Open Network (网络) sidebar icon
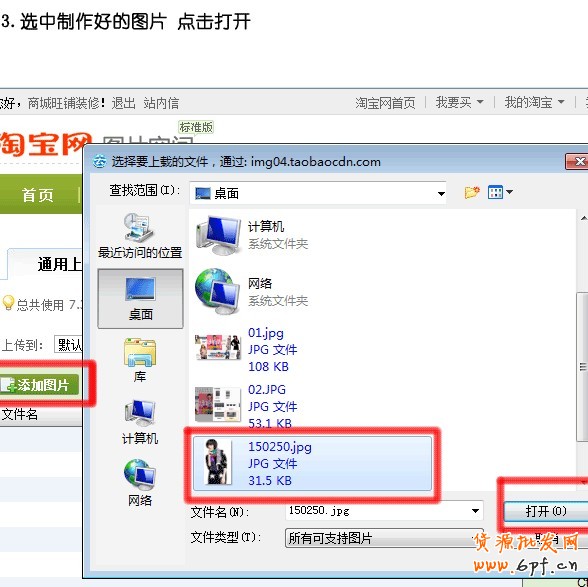The height and width of the screenshot is (587, 588). pos(140,483)
